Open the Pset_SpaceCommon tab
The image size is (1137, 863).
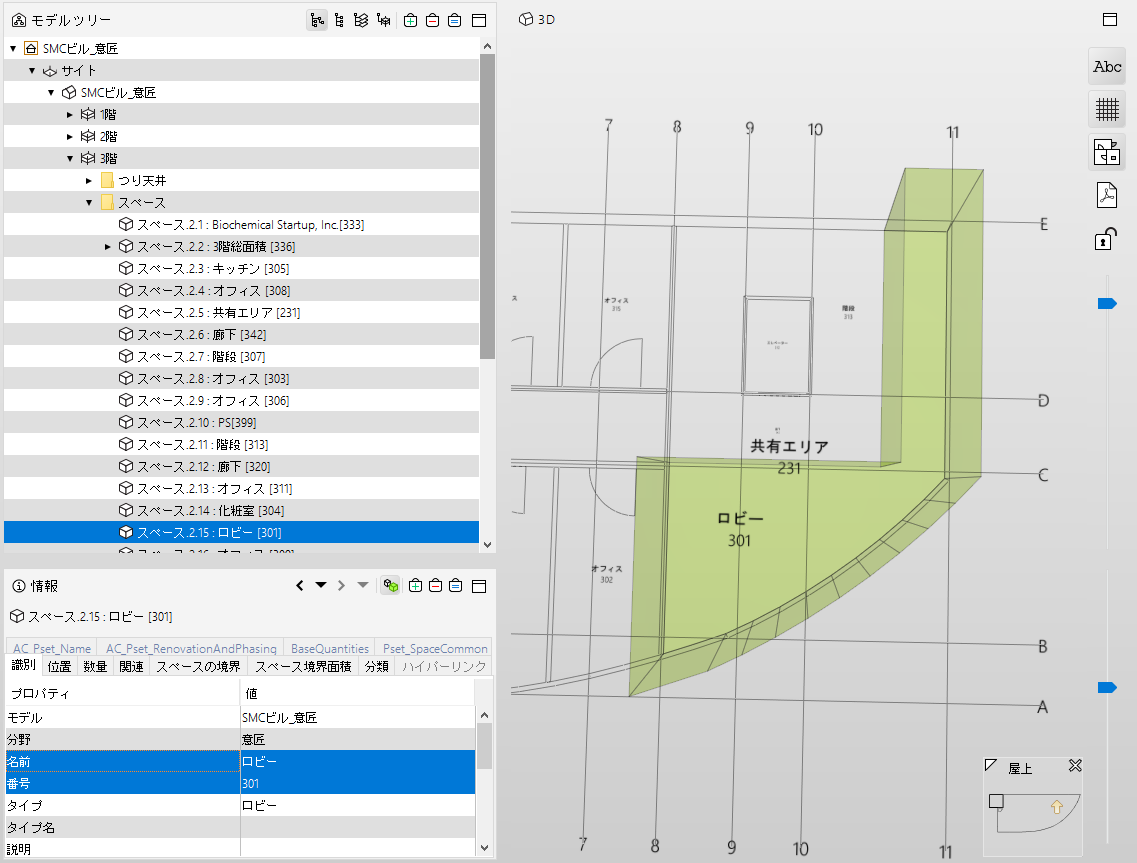point(435,648)
